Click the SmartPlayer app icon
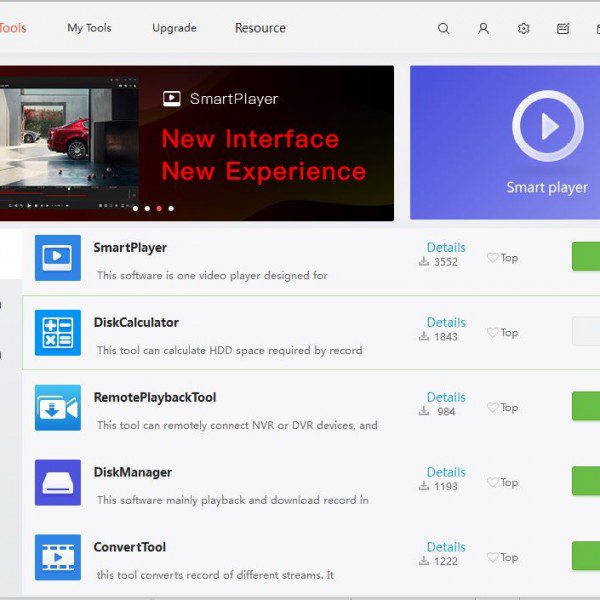 coord(58,258)
